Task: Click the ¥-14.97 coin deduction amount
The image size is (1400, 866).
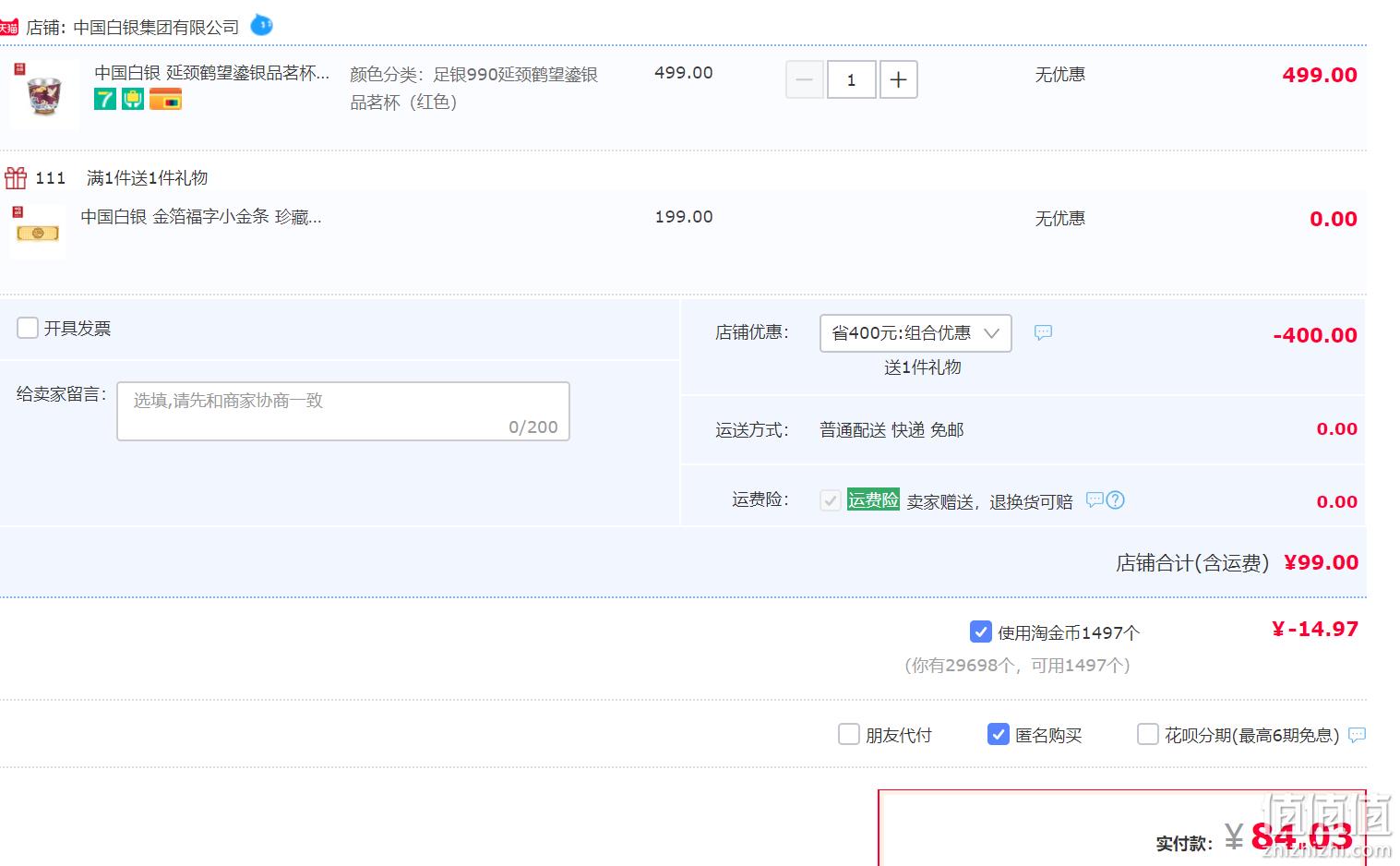Action: [x=1315, y=630]
